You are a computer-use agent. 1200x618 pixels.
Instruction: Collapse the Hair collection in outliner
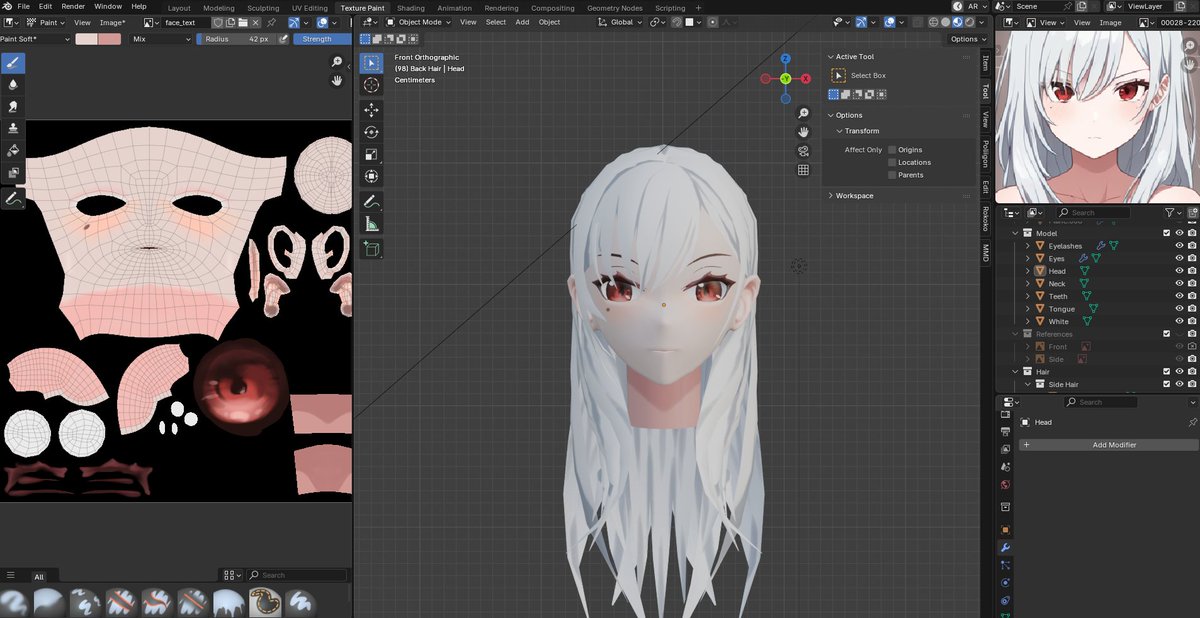coord(1015,372)
